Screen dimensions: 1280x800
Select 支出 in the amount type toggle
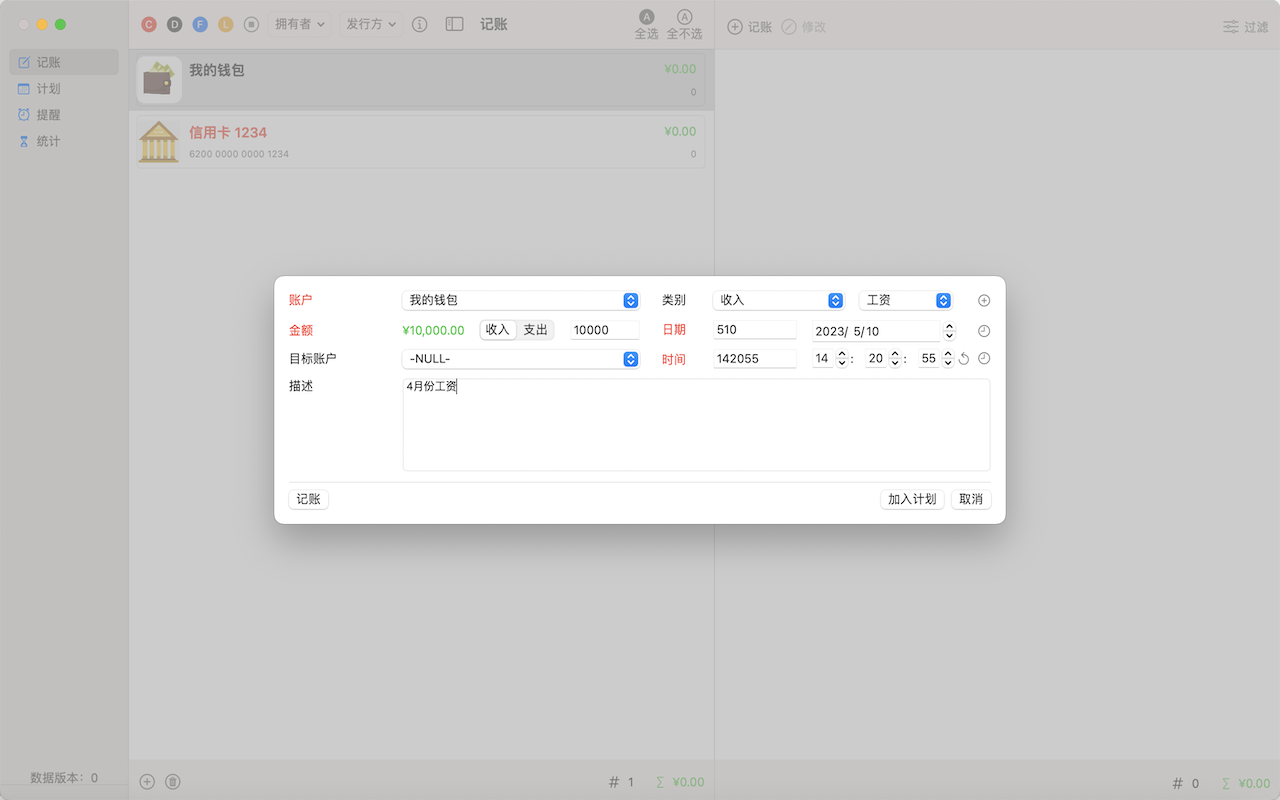click(x=536, y=330)
